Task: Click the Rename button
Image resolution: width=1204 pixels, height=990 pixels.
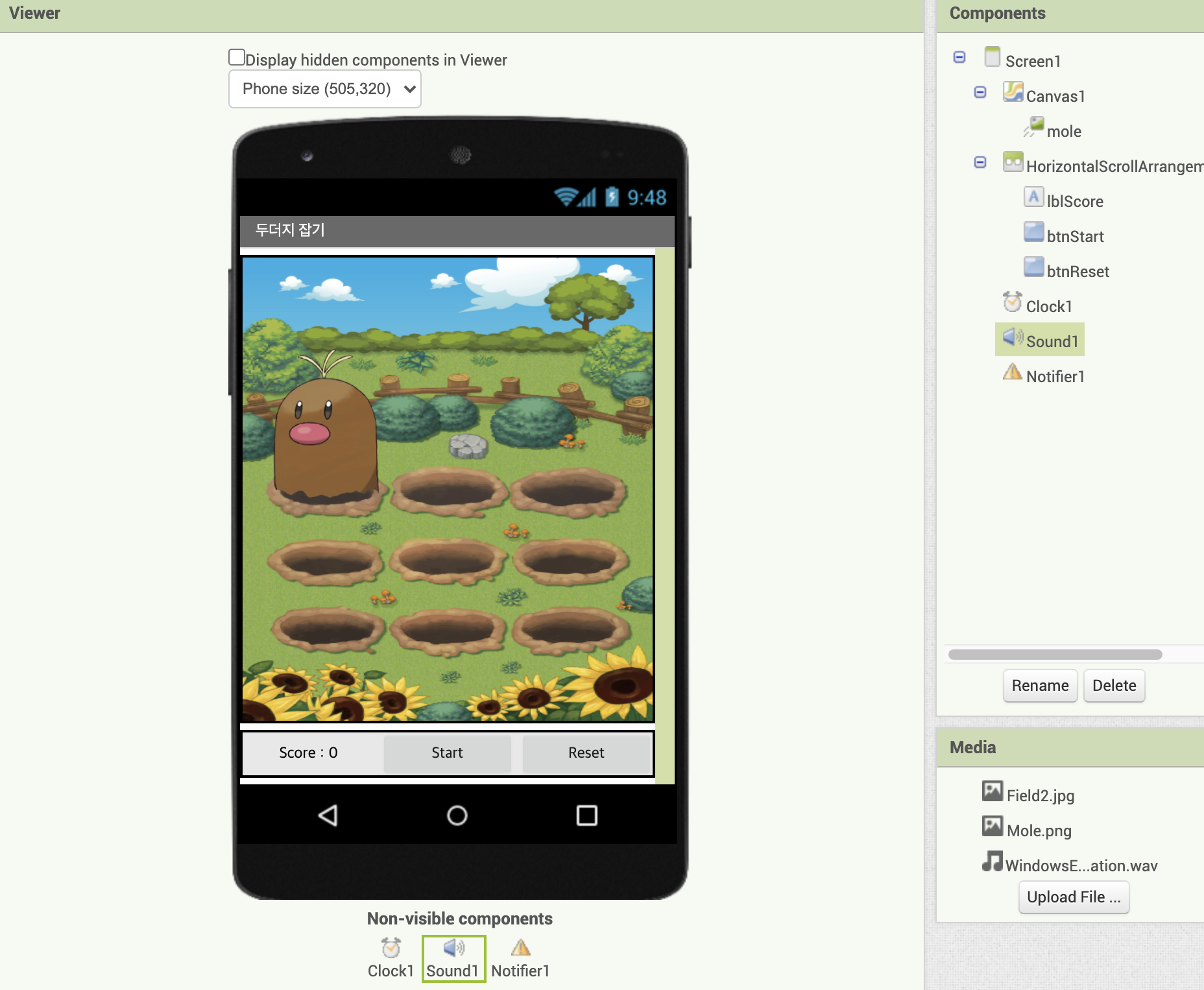Action: tap(1040, 686)
